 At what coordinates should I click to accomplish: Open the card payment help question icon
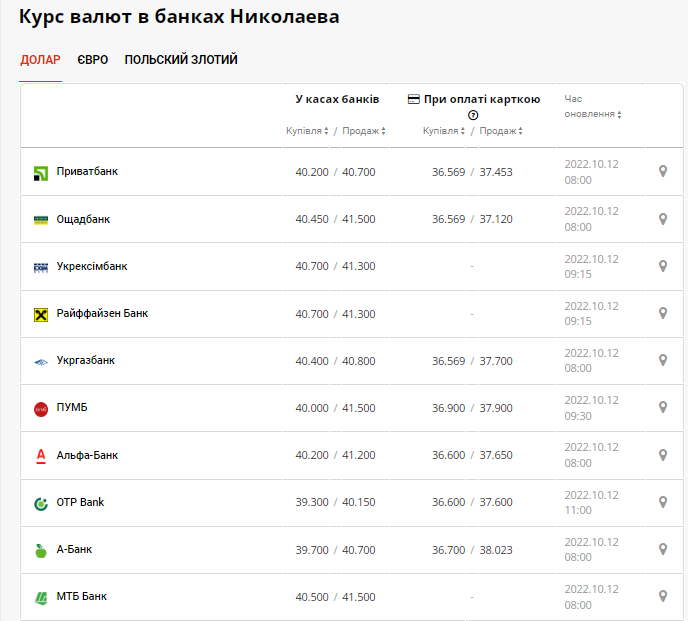click(x=473, y=115)
